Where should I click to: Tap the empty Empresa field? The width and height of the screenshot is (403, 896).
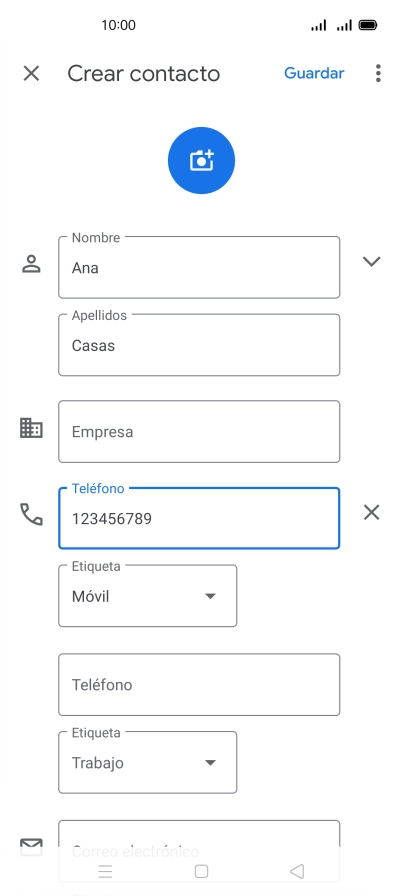coord(199,431)
